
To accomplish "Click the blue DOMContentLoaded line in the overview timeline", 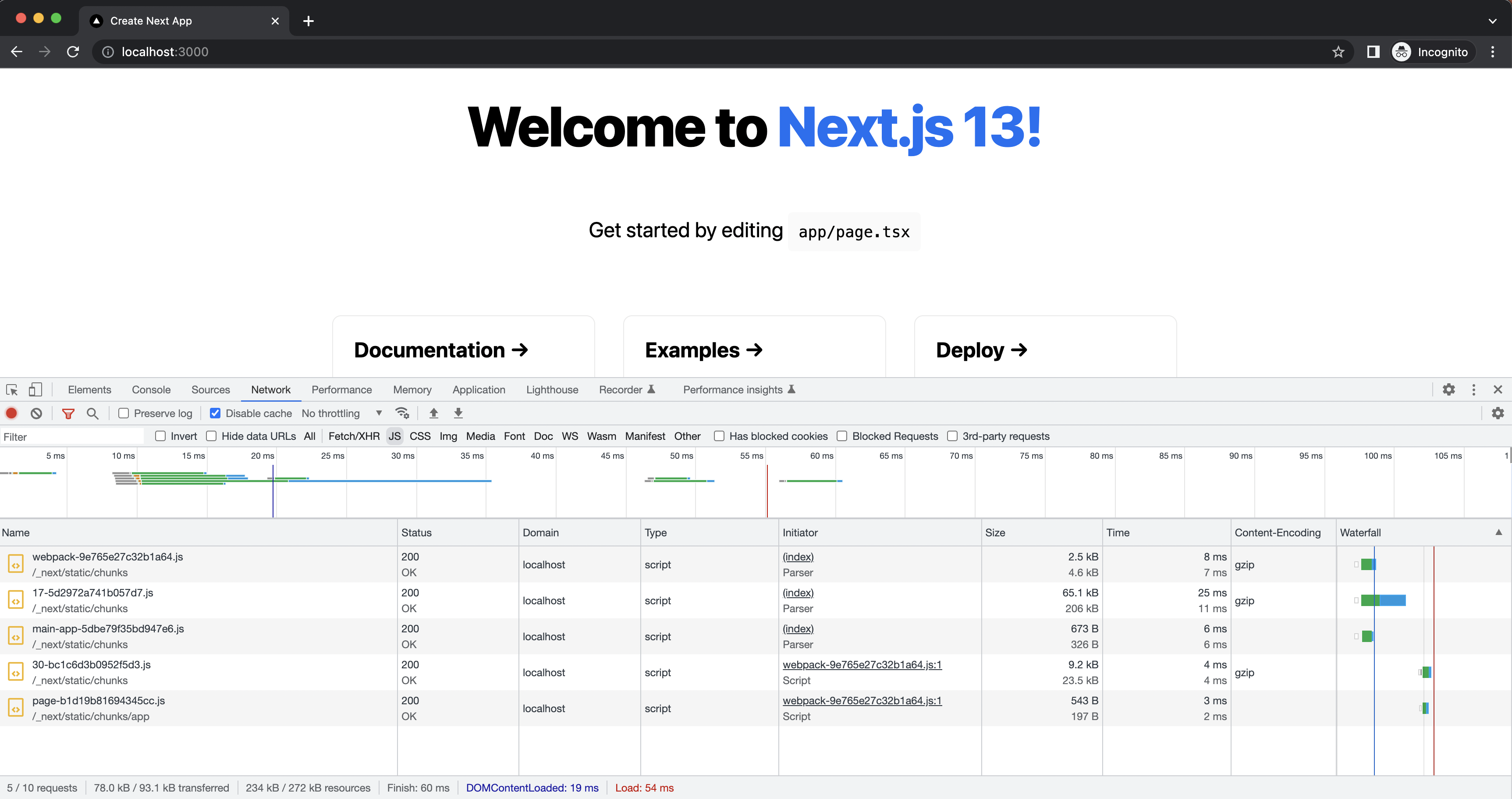I will (x=273, y=491).
